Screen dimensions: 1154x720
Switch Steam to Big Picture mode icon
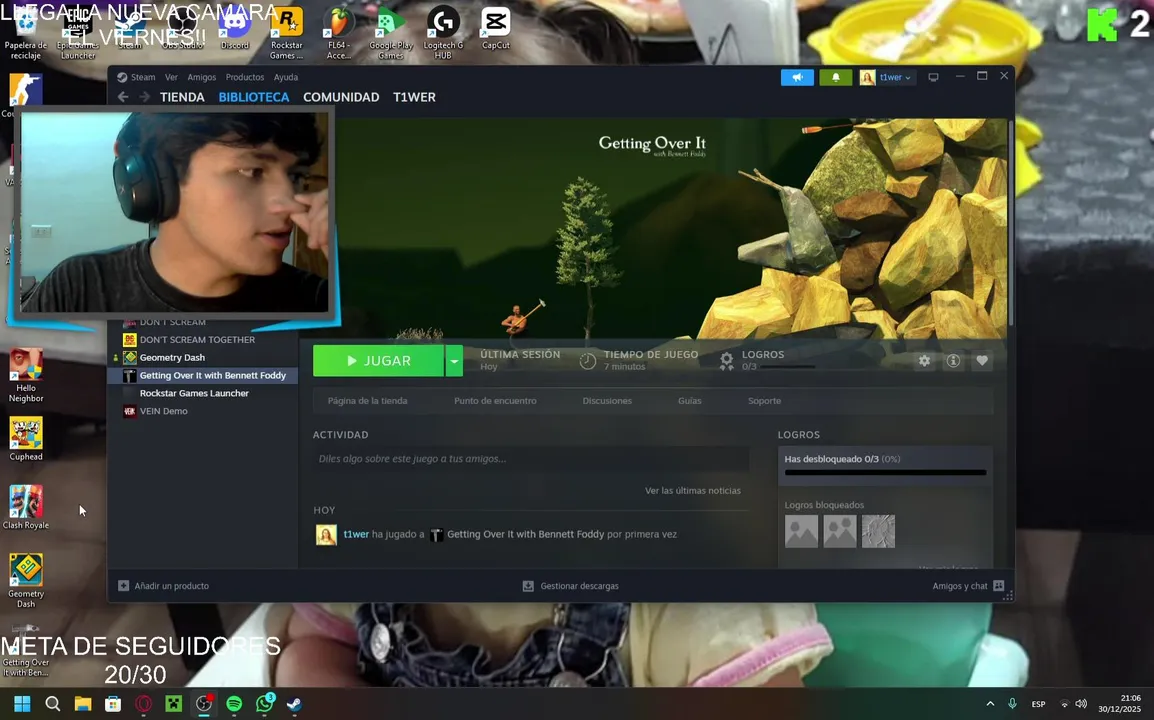tap(933, 77)
